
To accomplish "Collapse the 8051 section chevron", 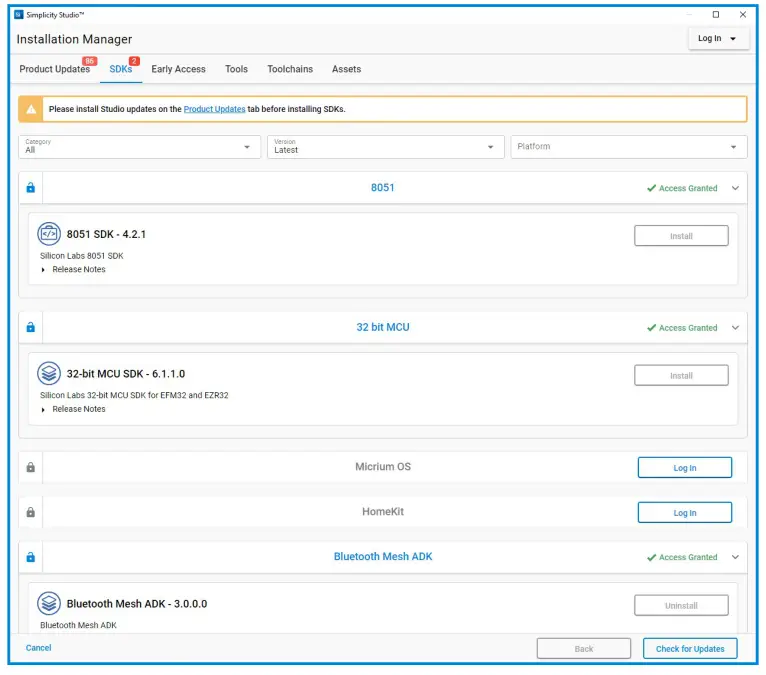I will [x=735, y=188].
